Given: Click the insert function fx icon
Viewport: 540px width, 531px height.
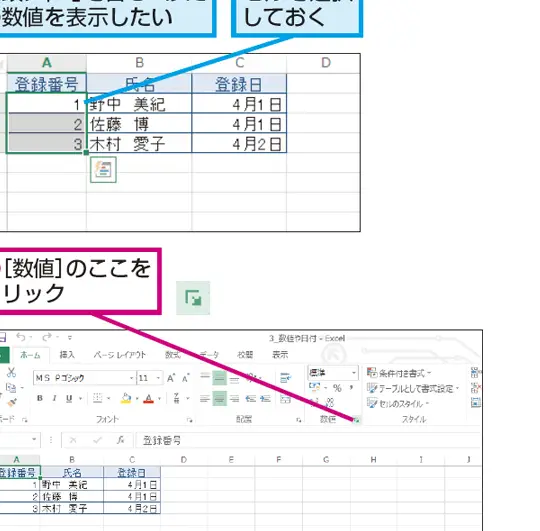Looking at the screenshot, I should point(120,440).
